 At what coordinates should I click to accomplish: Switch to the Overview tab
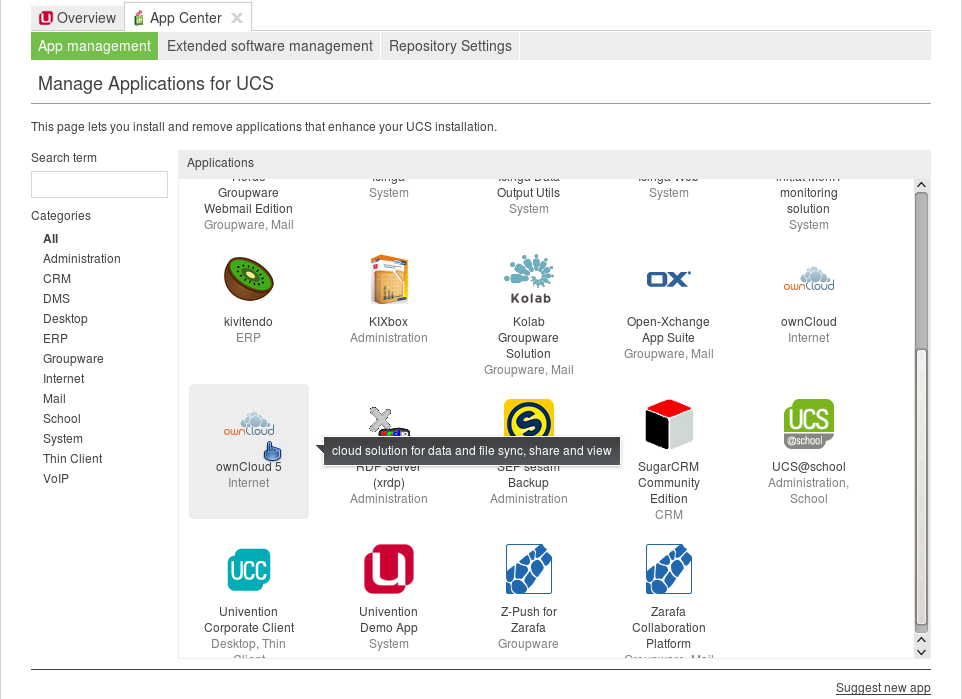[x=77, y=17]
